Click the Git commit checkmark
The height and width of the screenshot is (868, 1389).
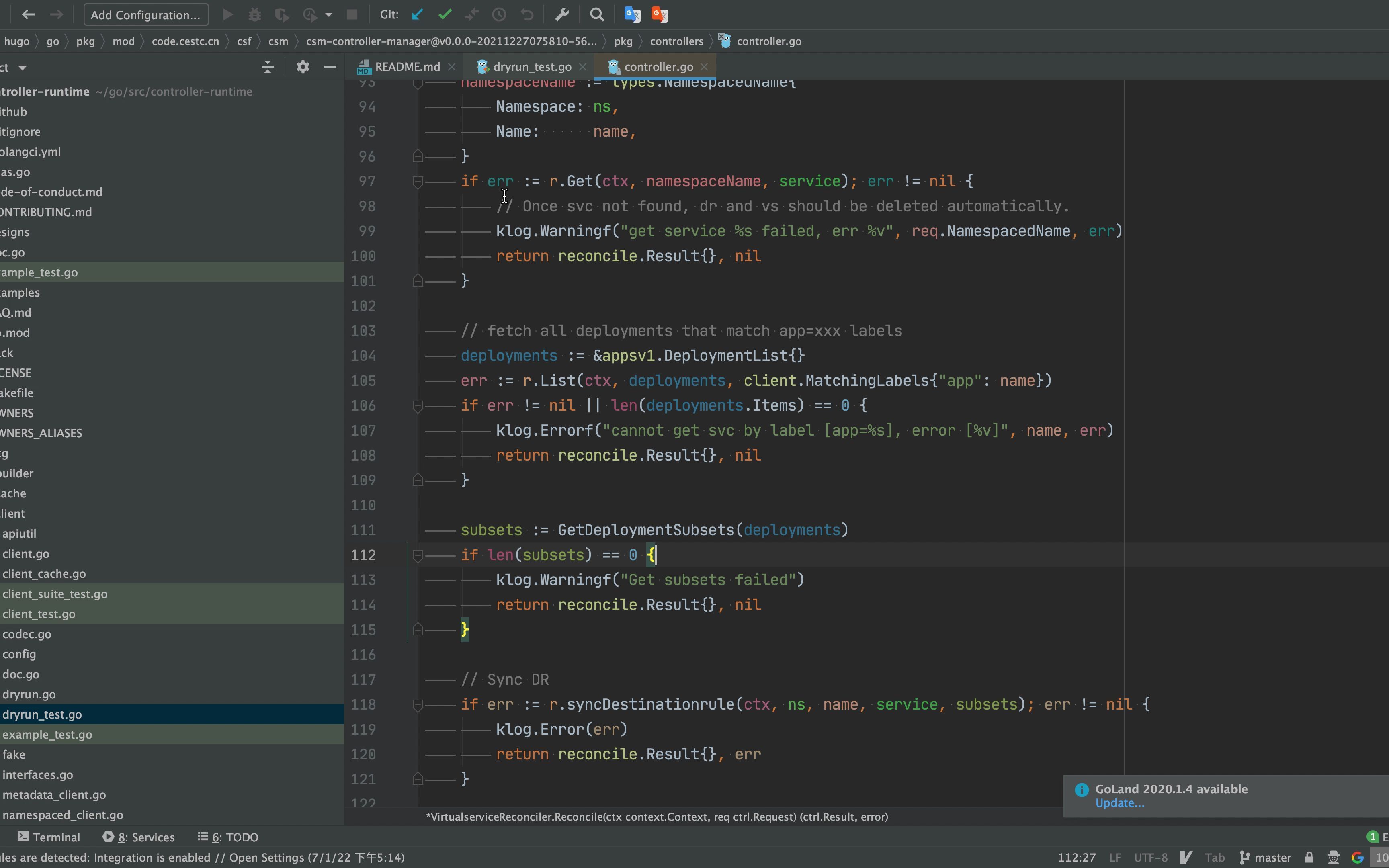click(x=445, y=15)
